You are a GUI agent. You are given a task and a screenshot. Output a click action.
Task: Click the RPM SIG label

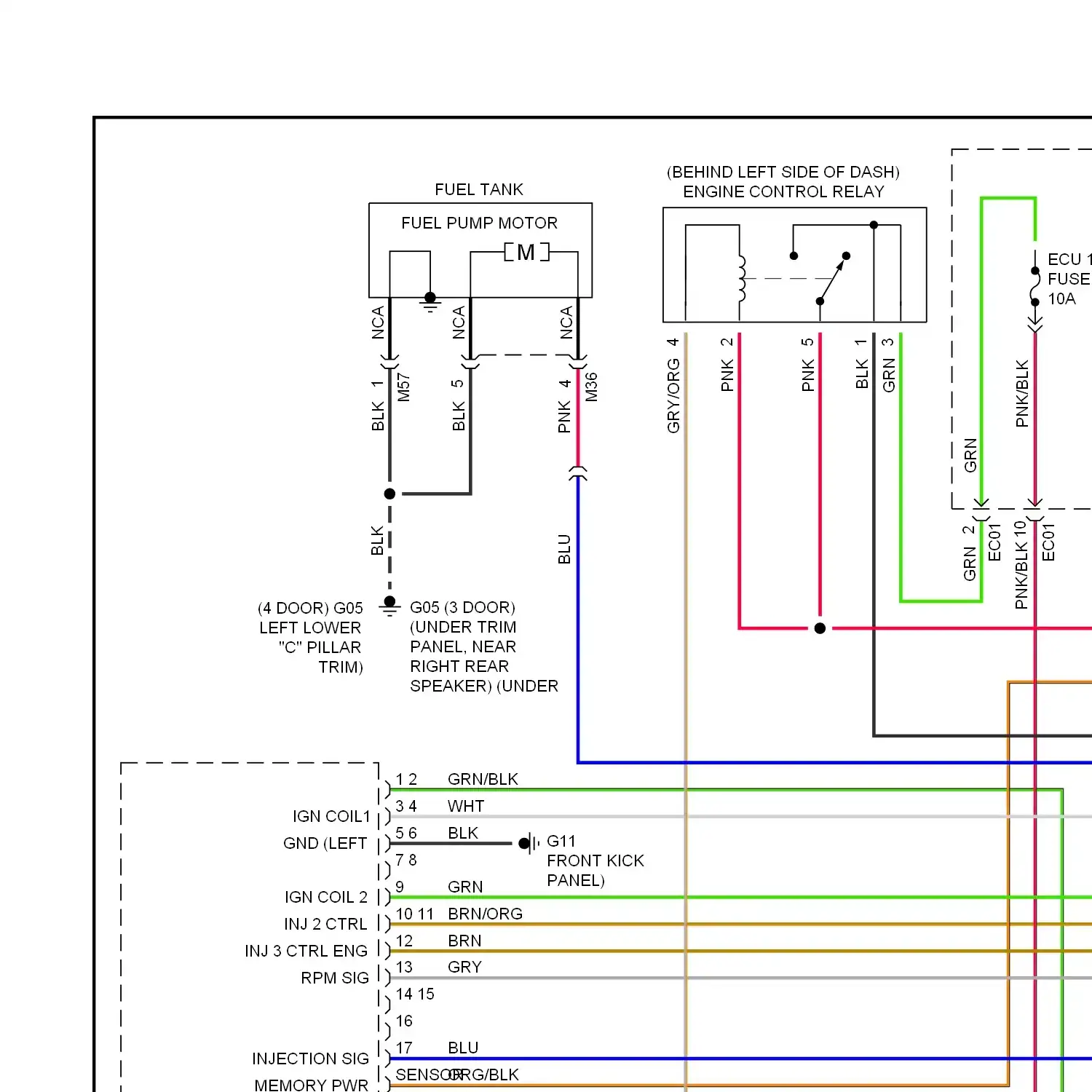click(335, 978)
